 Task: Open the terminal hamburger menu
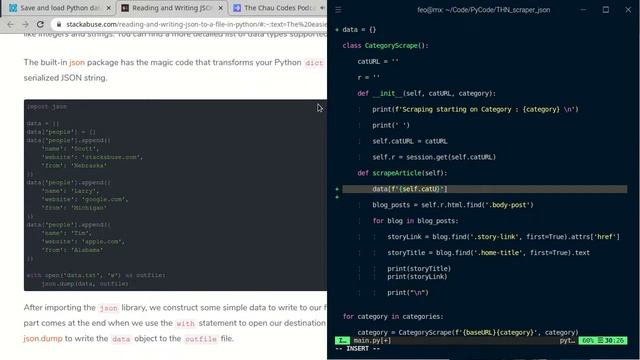point(338,9)
